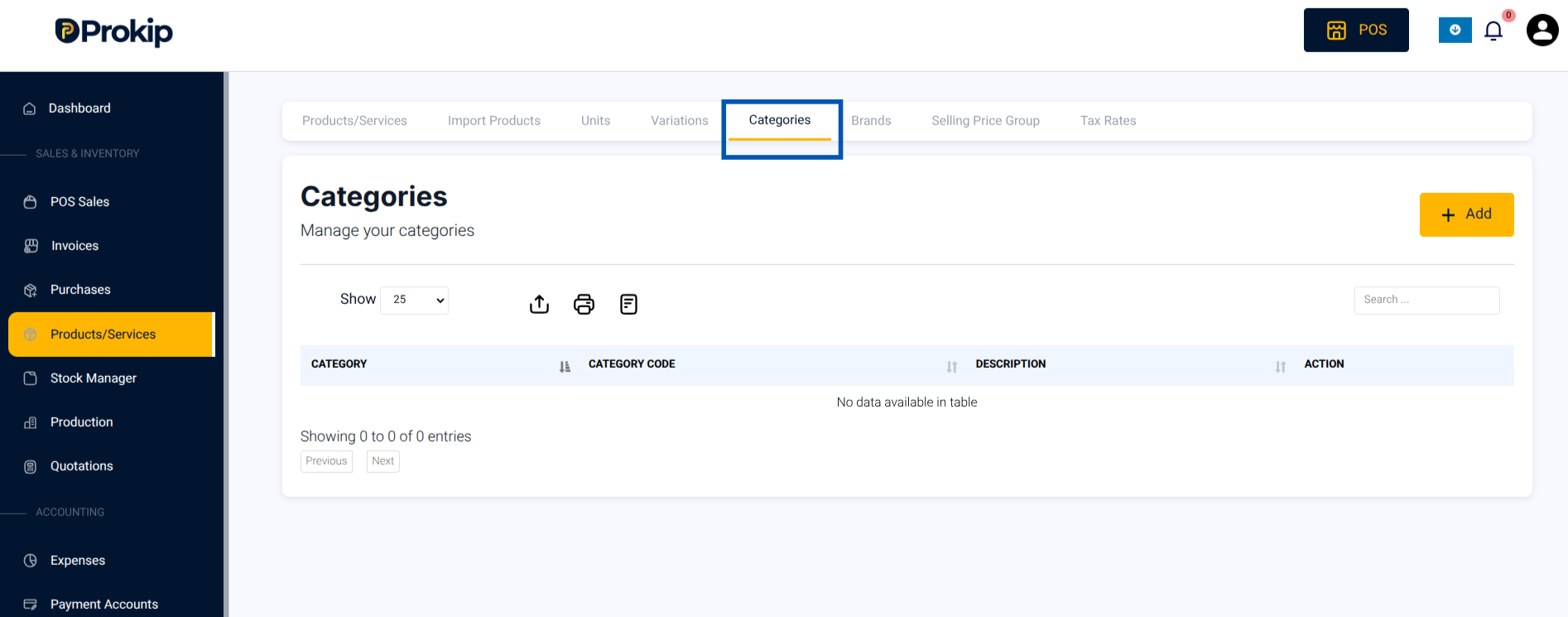Open the Show entries dropdown

414,300
